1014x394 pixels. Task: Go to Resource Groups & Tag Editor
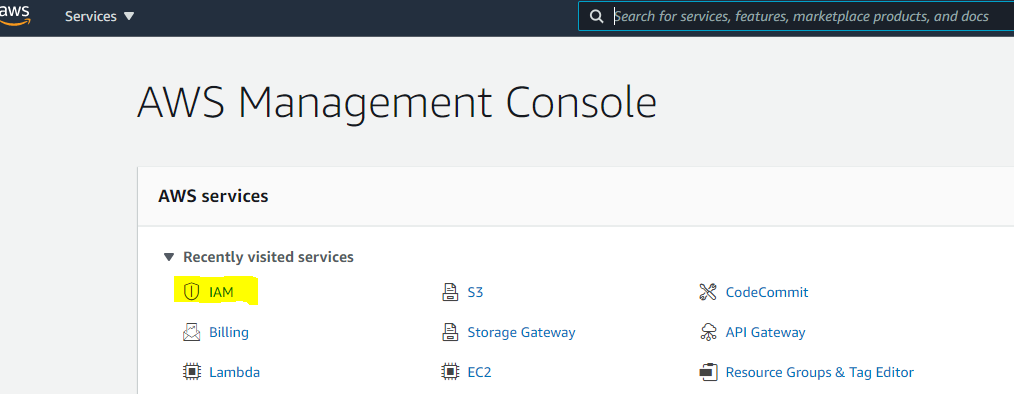coord(819,372)
